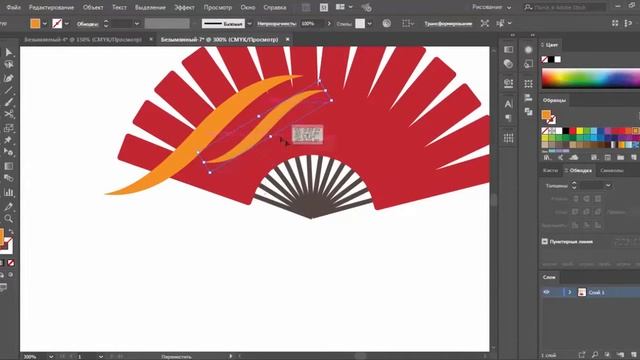640x360 pixels.
Task: Select the Scissors tool in toolbox
Action: (8, 115)
